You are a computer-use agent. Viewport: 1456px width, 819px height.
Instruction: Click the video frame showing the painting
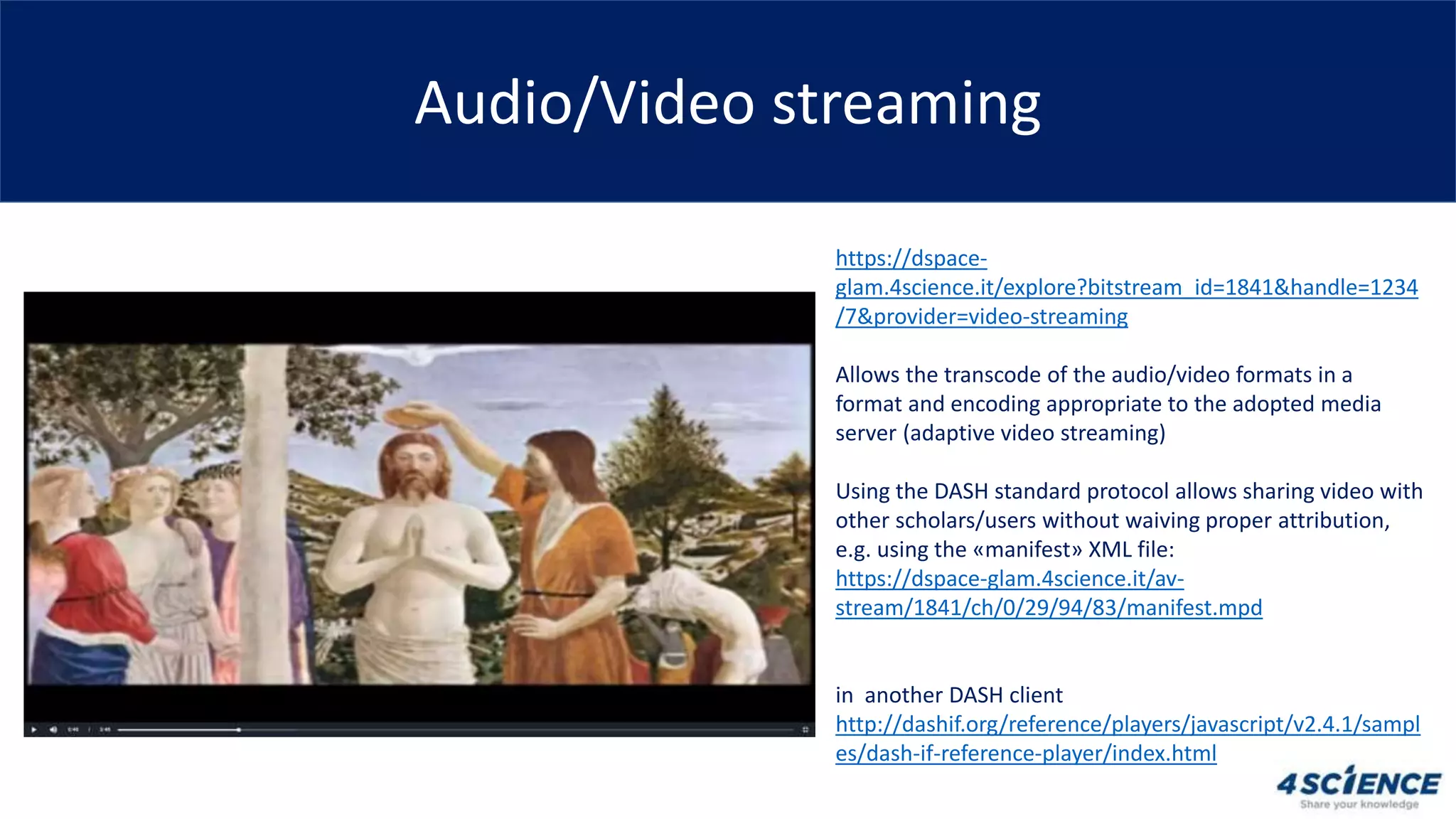[x=419, y=514]
